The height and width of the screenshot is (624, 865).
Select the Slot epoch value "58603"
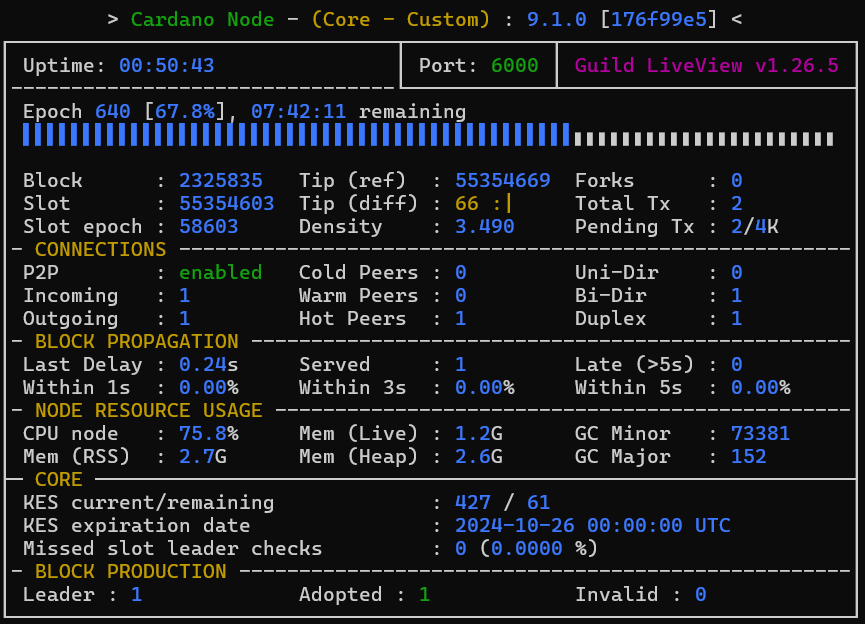pos(209,227)
